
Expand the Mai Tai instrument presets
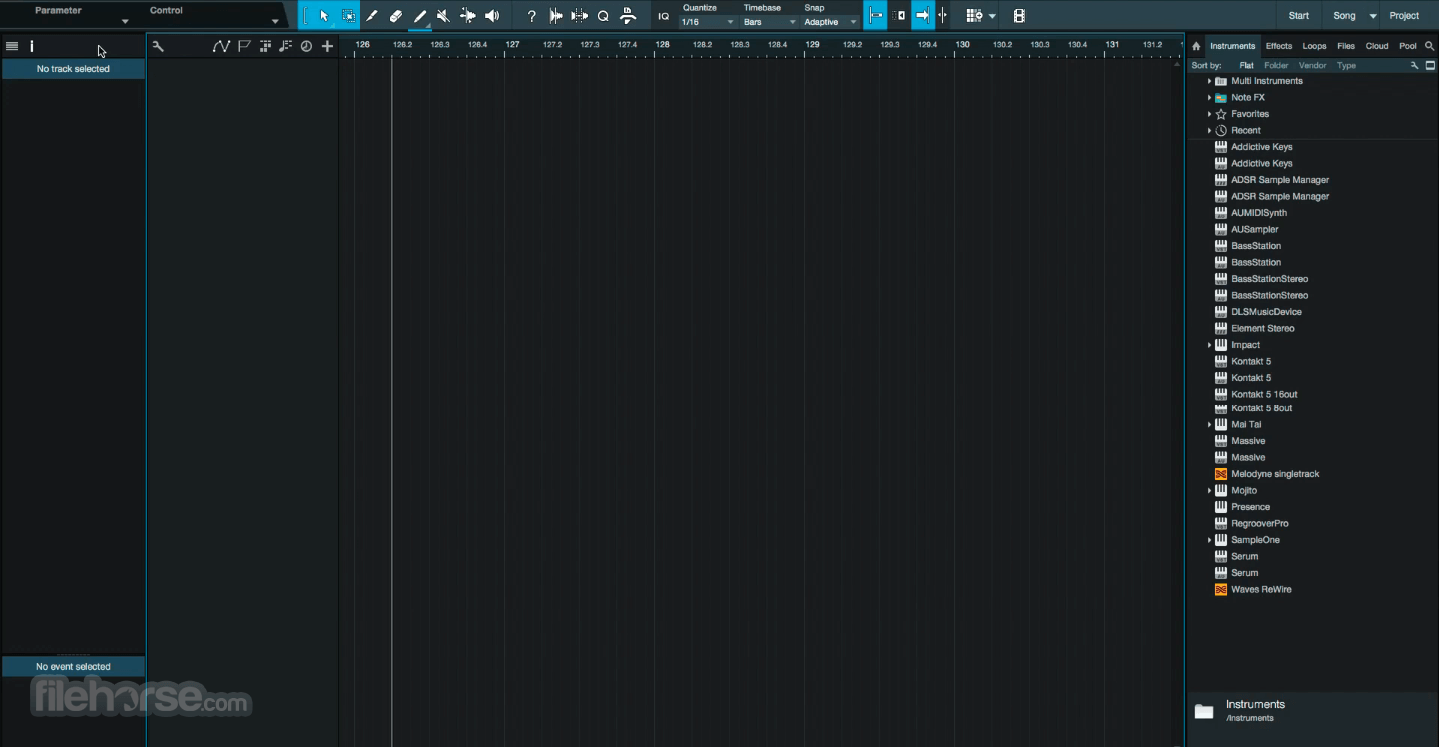coord(1209,425)
